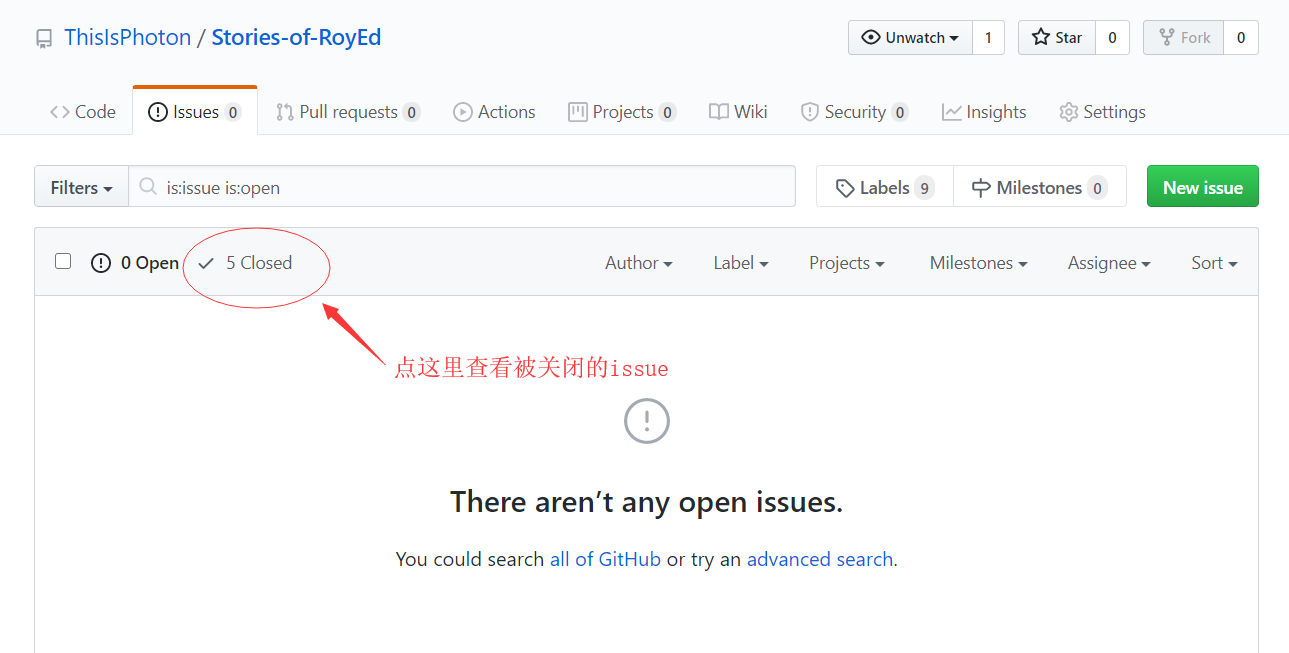The image size is (1289, 653).
Task: Click the star icon on Star button
Action: pos(1043,38)
